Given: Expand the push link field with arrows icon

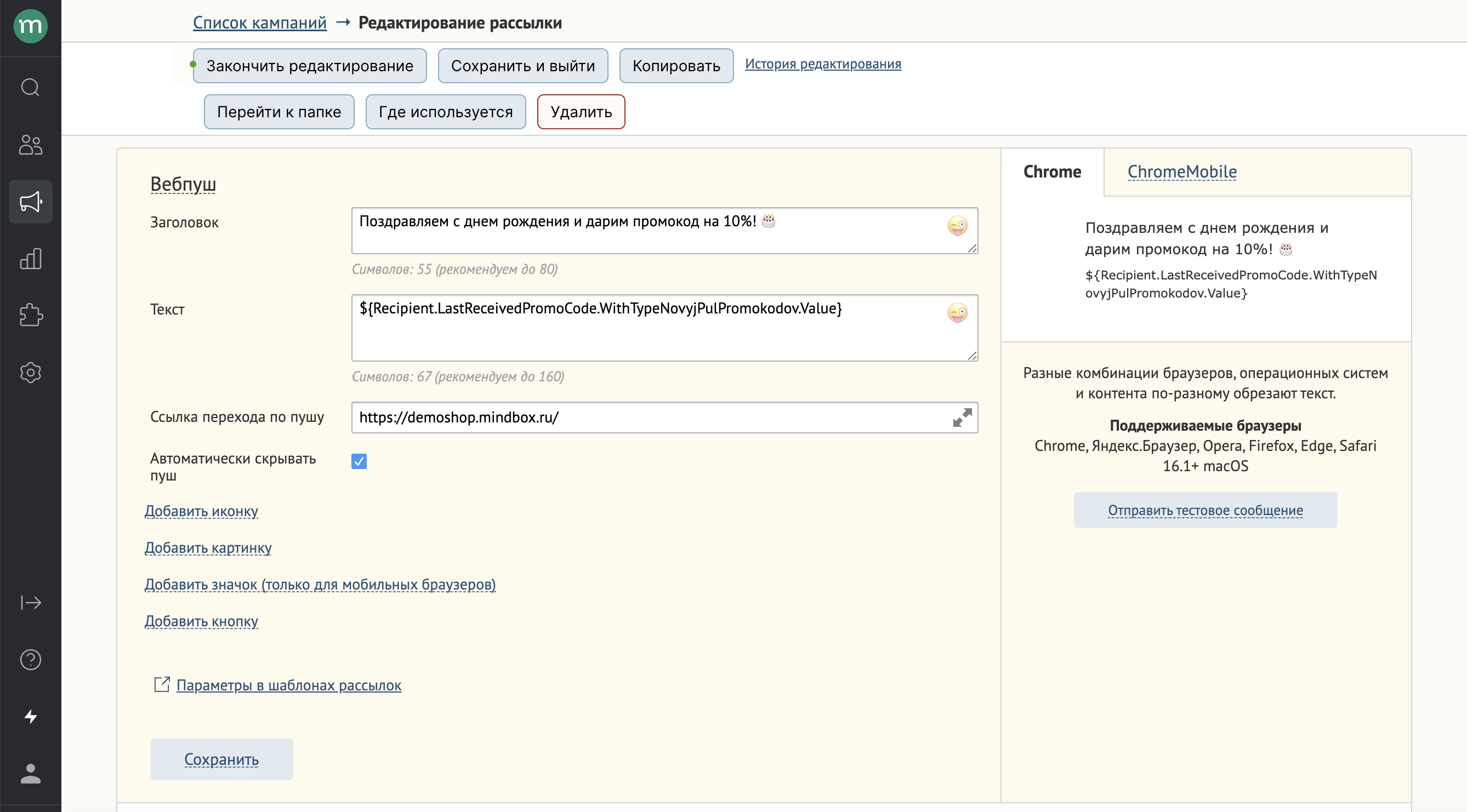Looking at the screenshot, I should click(x=962, y=418).
